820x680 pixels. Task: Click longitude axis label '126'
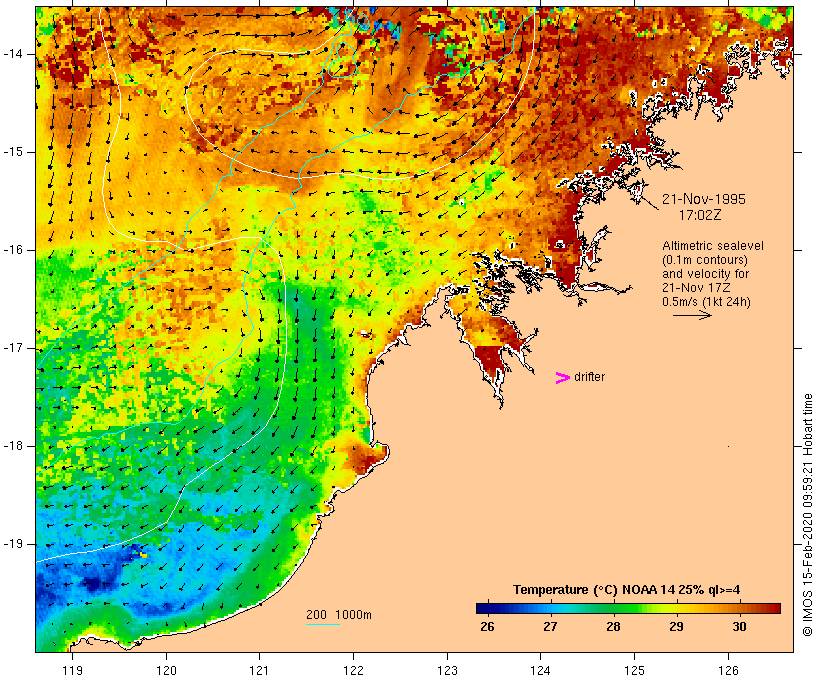(x=728, y=670)
